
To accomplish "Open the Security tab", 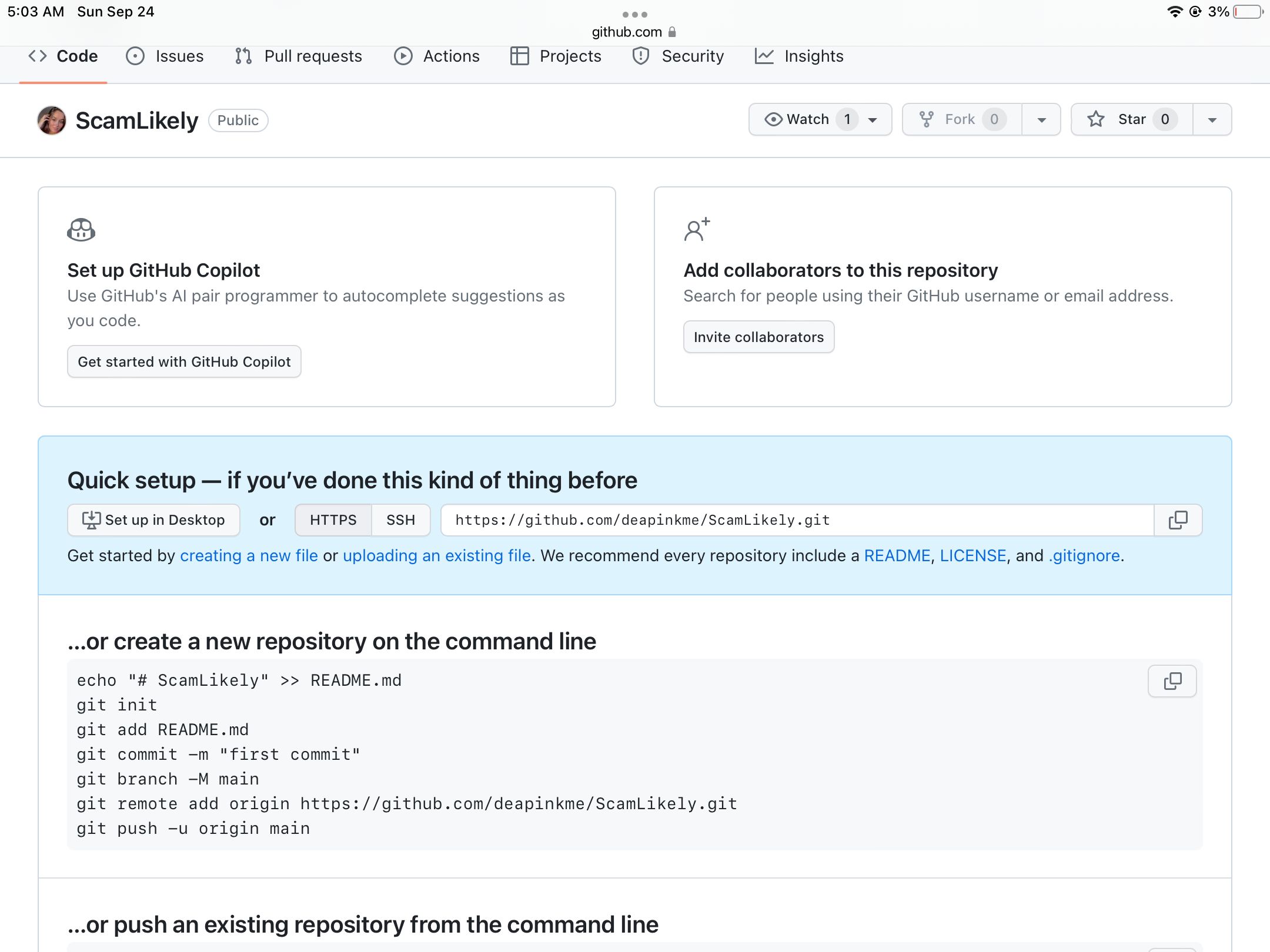I will coord(678,56).
